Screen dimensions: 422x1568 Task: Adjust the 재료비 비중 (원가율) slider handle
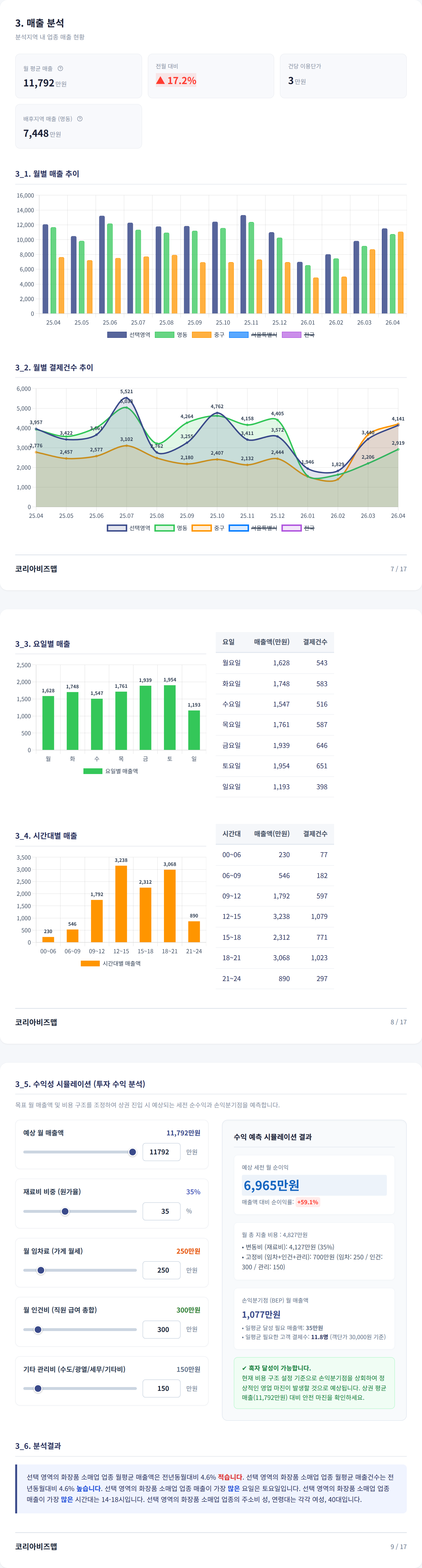65,1211
